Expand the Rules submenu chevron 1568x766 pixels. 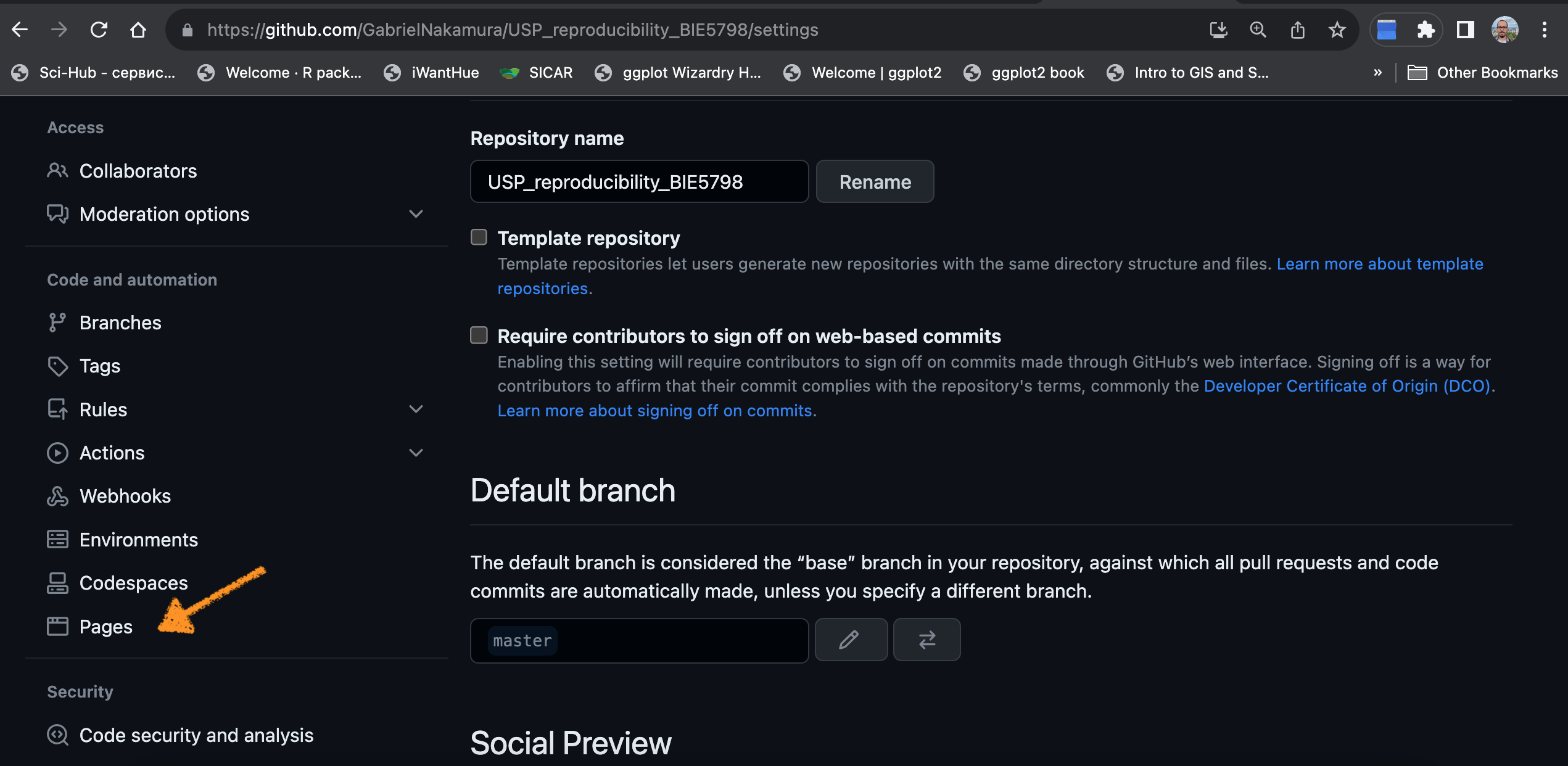click(416, 410)
